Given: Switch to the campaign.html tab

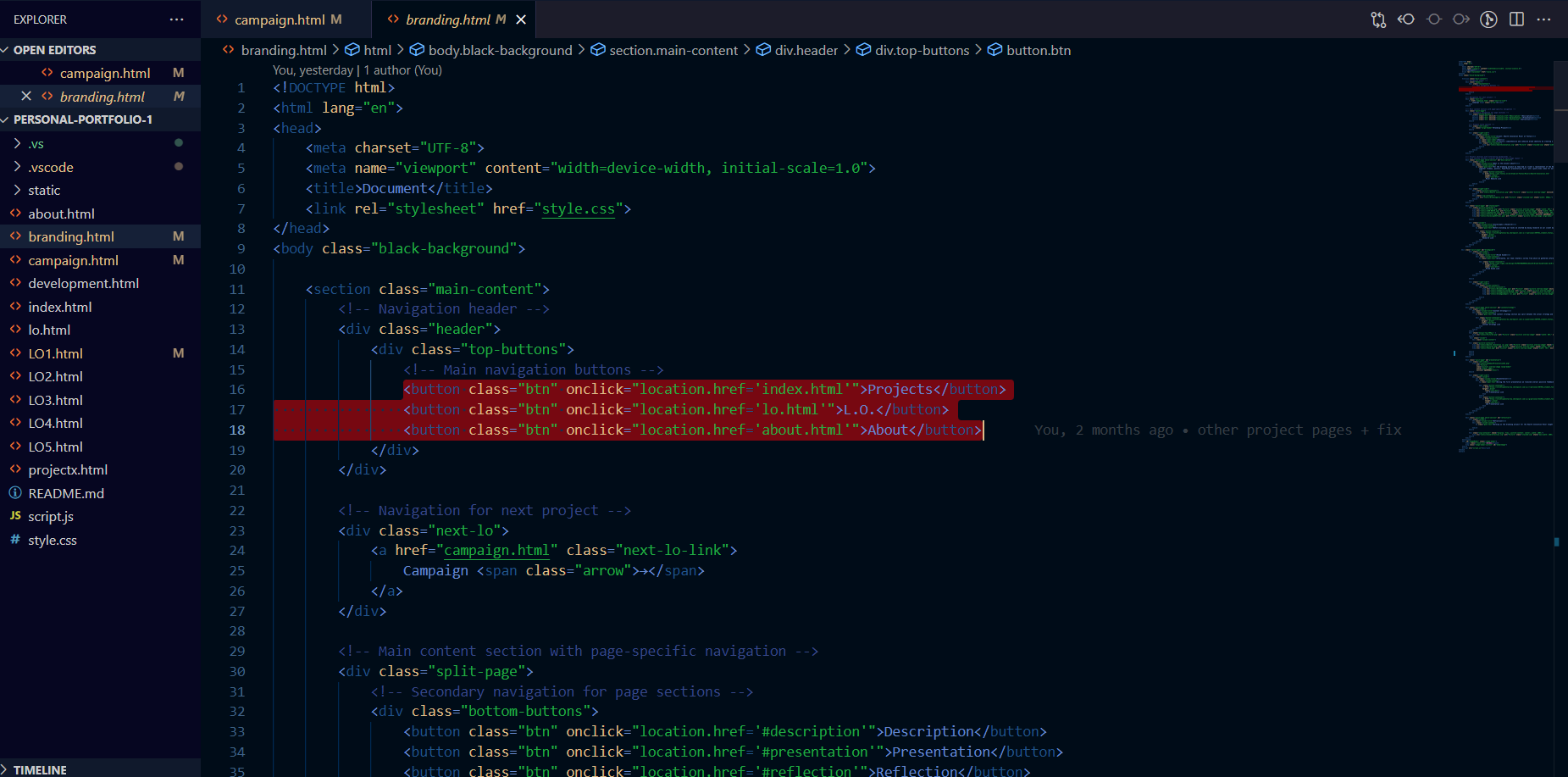Looking at the screenshot, I should (280, 19).
